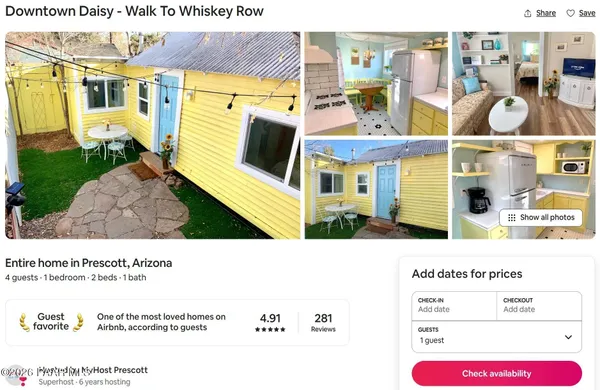600x390 pixels.
Task: Open the Guests selector showing 1 guest
Action: (497, 336)
